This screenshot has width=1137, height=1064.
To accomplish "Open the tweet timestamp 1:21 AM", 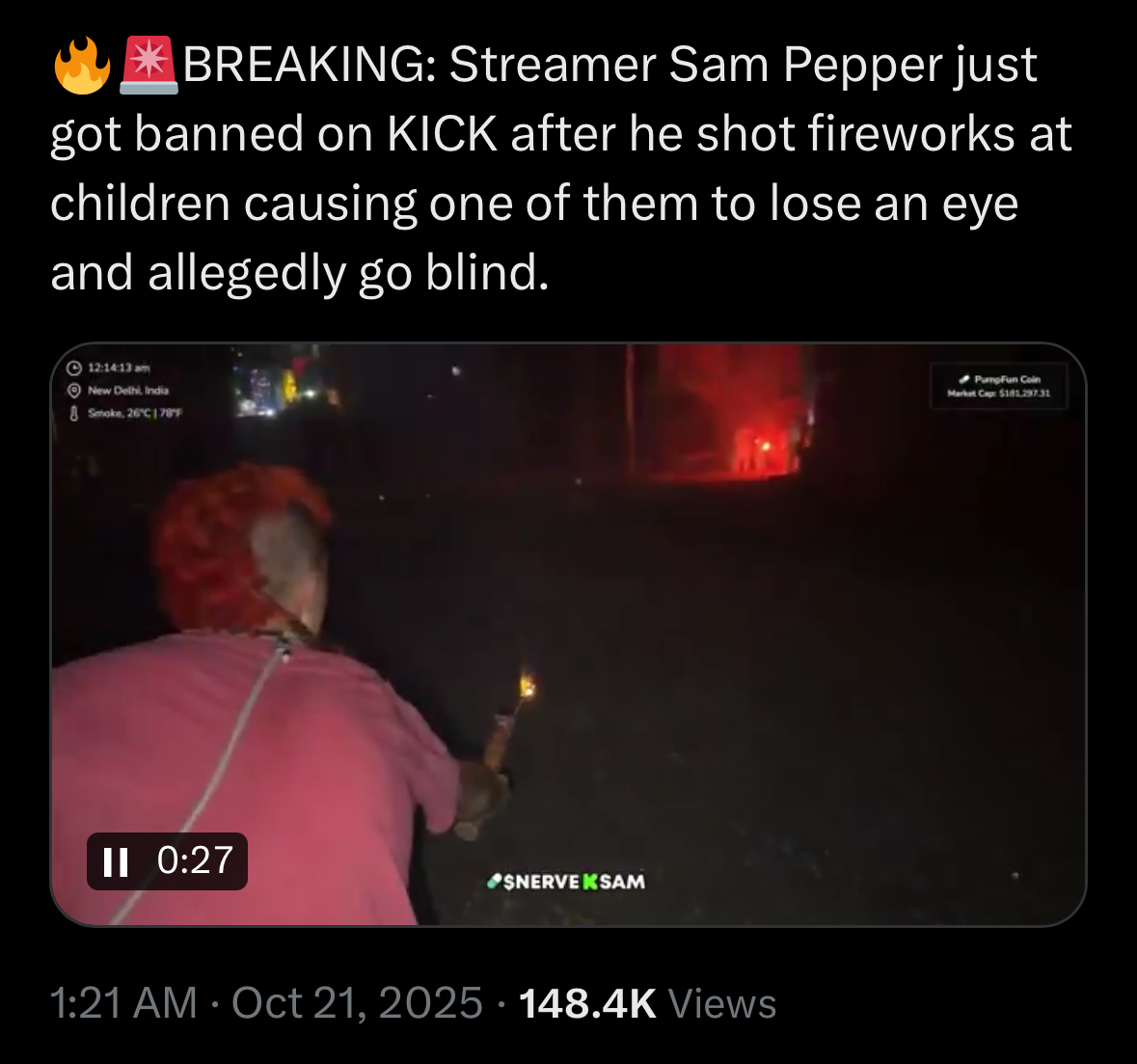I will 124,1003.
